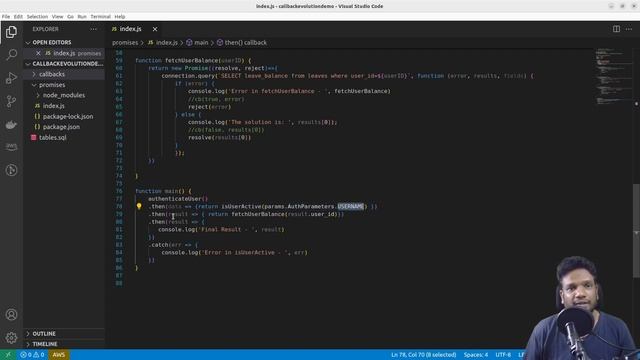Click the code minimap overview
640x360 pixels.
tap(613, 78)
